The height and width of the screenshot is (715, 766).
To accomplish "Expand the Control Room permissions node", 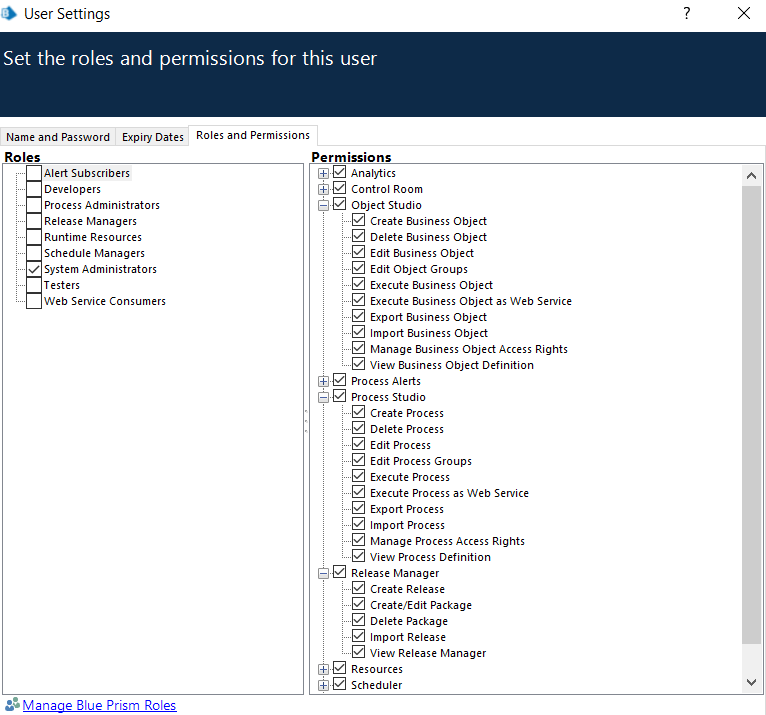I will (x=323, y=189).
